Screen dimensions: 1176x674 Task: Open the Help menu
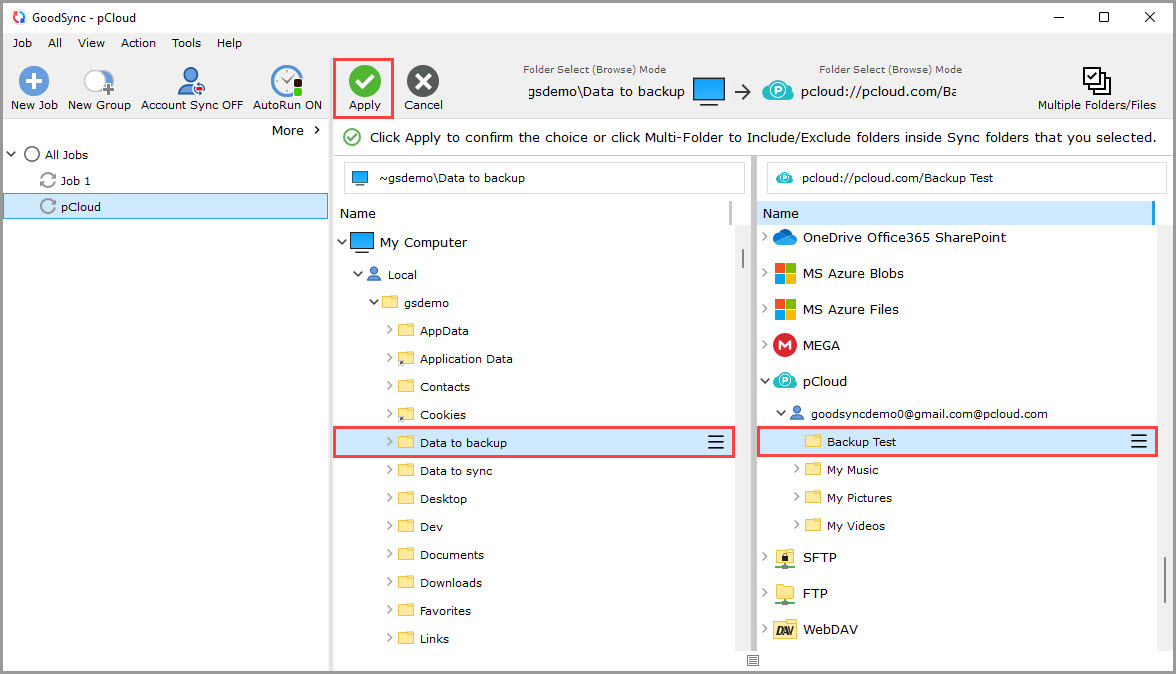[x=229, y=43]
